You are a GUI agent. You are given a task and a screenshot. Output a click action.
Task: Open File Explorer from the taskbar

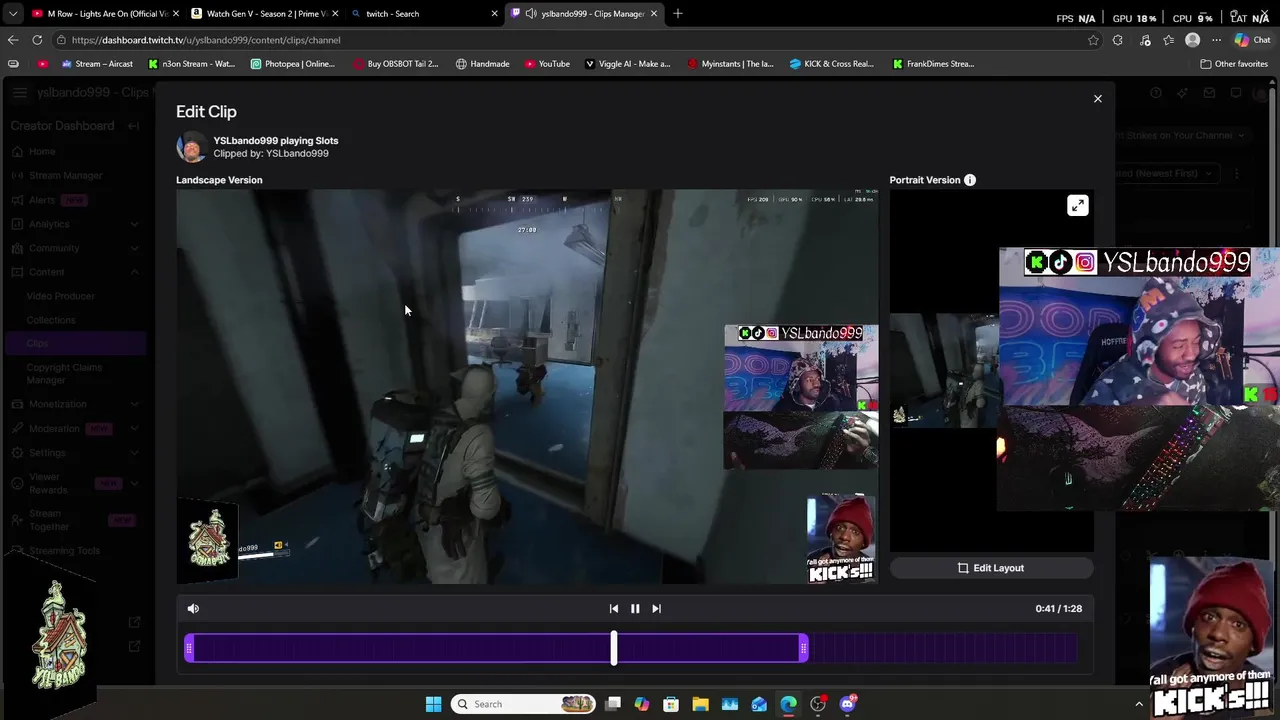pyautogui.click(x=700, y=704)
